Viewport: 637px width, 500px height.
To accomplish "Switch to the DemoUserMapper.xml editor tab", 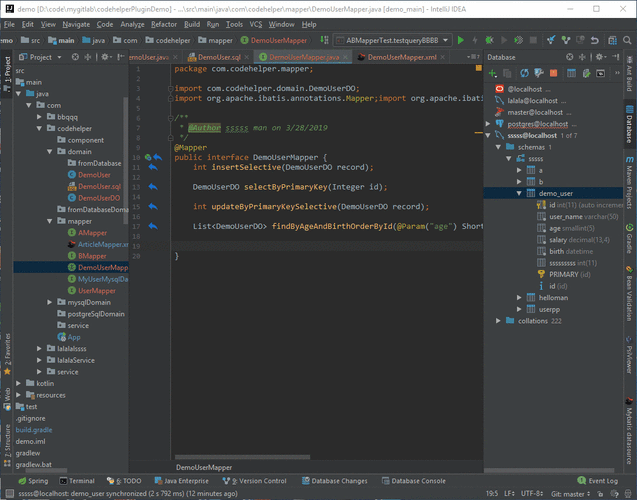I will (402, 57).
